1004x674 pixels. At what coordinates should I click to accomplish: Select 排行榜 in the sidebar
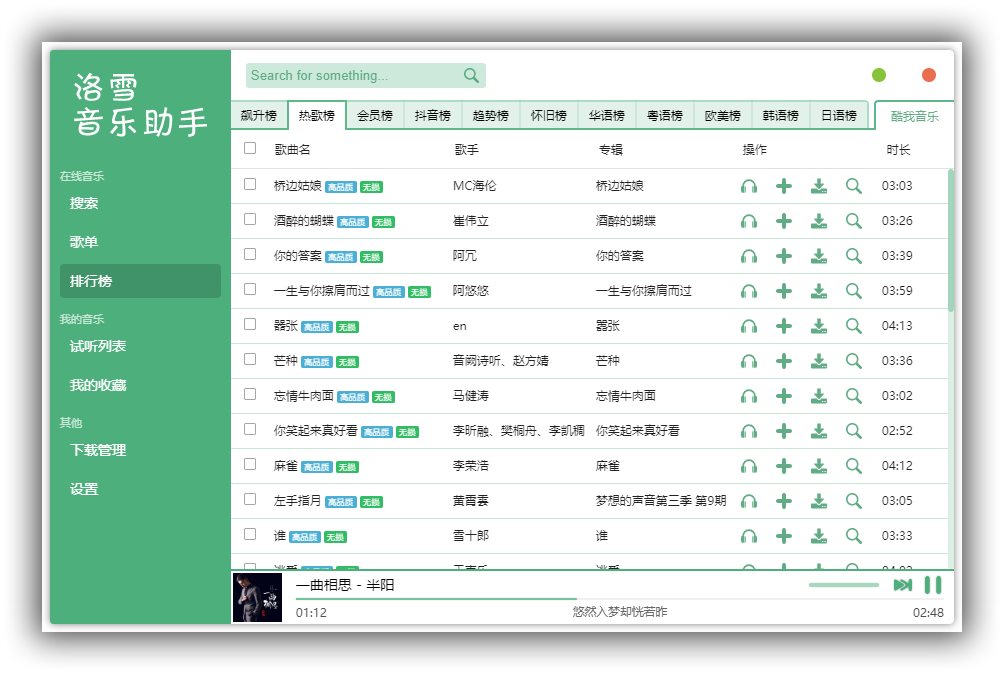[x=140, y=281]
